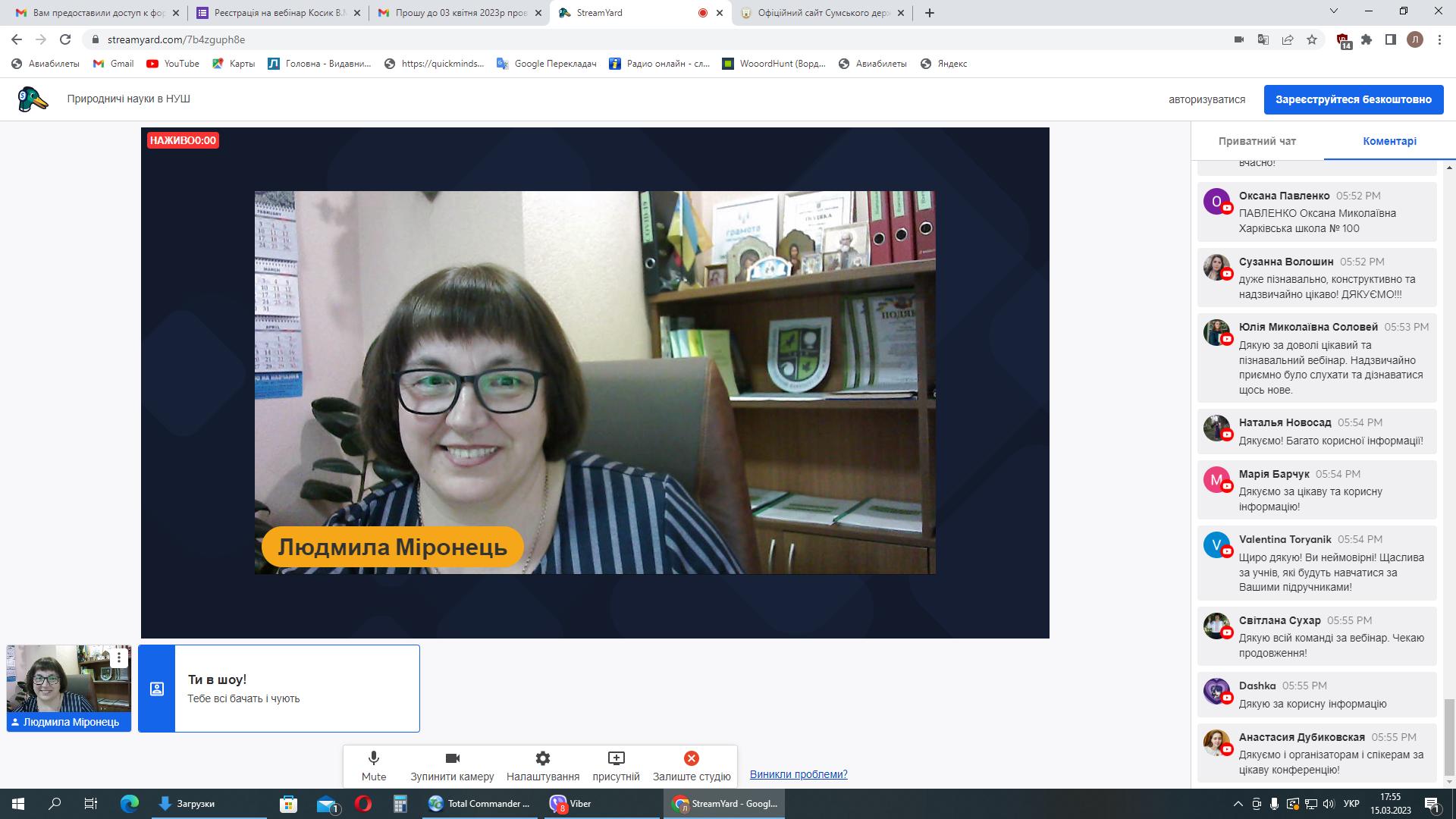
Task: Switch keyboard language УКР
Action: 1351,804
